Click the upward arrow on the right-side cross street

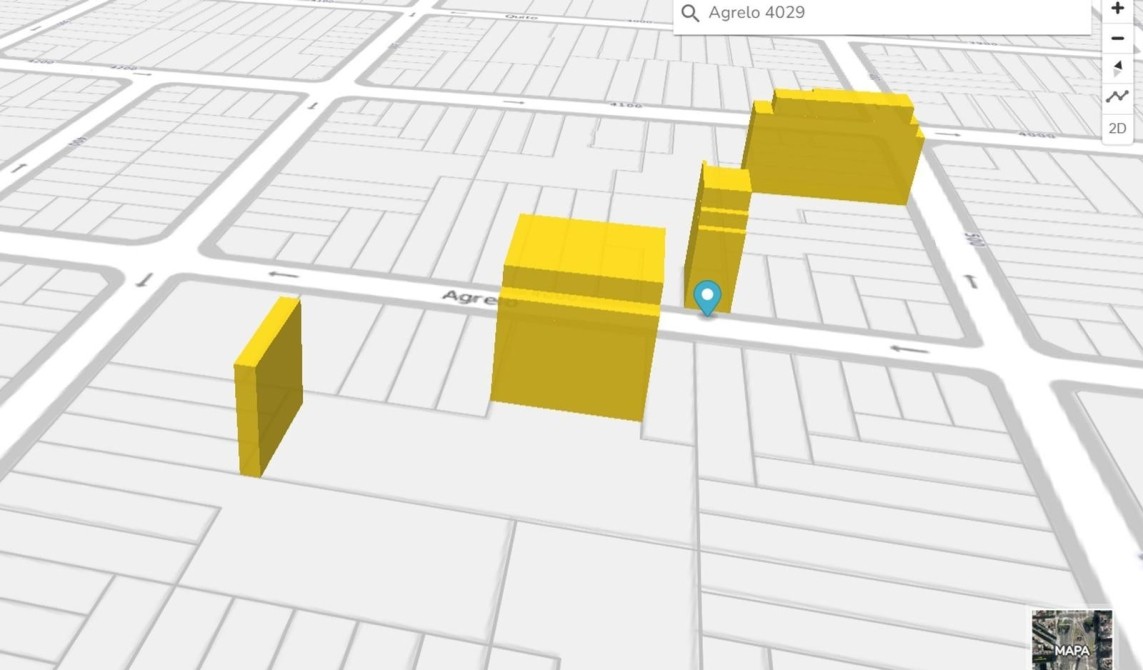tap(971, 282)
